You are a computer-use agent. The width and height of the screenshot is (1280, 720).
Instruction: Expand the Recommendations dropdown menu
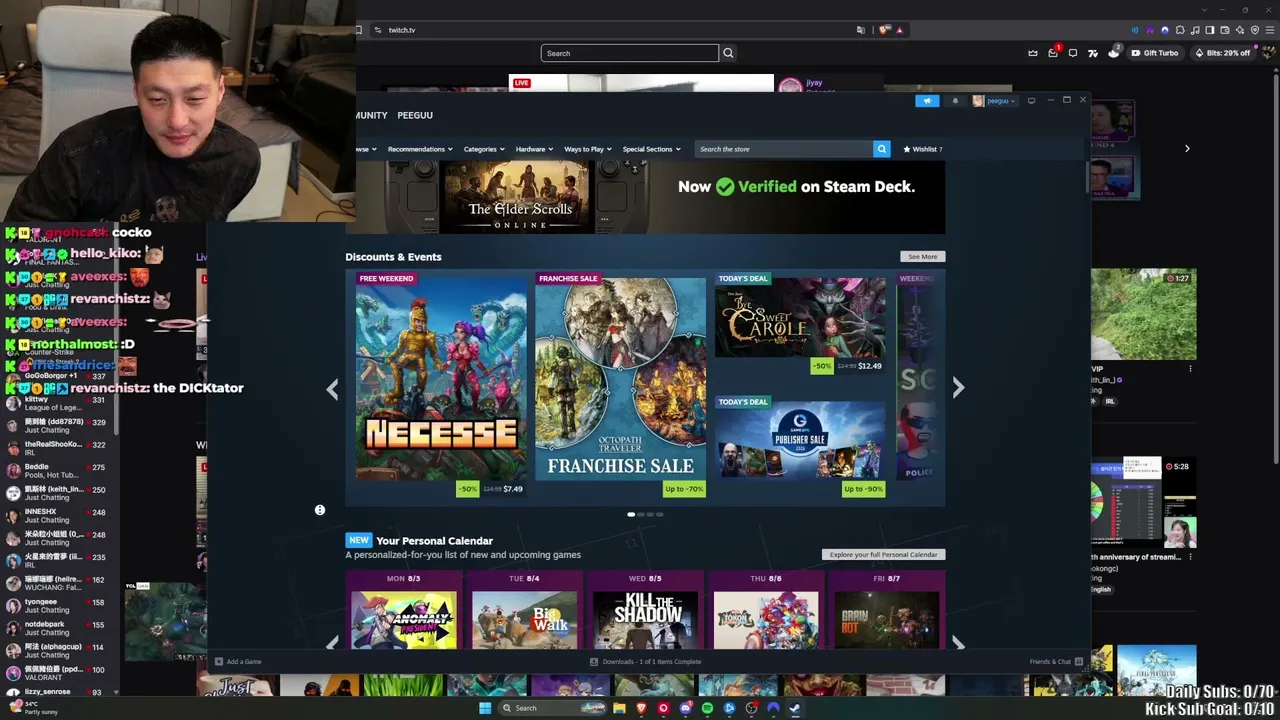(x=420, y=149)
